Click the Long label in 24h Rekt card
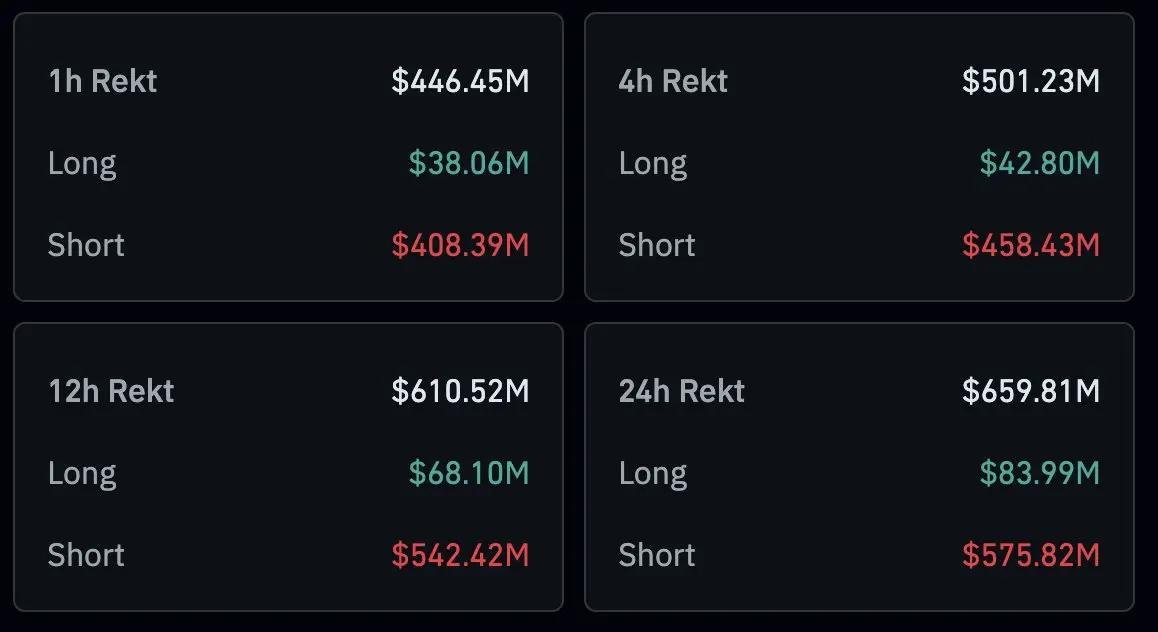Screen dimensions: 1158x632 pos(653,473)
